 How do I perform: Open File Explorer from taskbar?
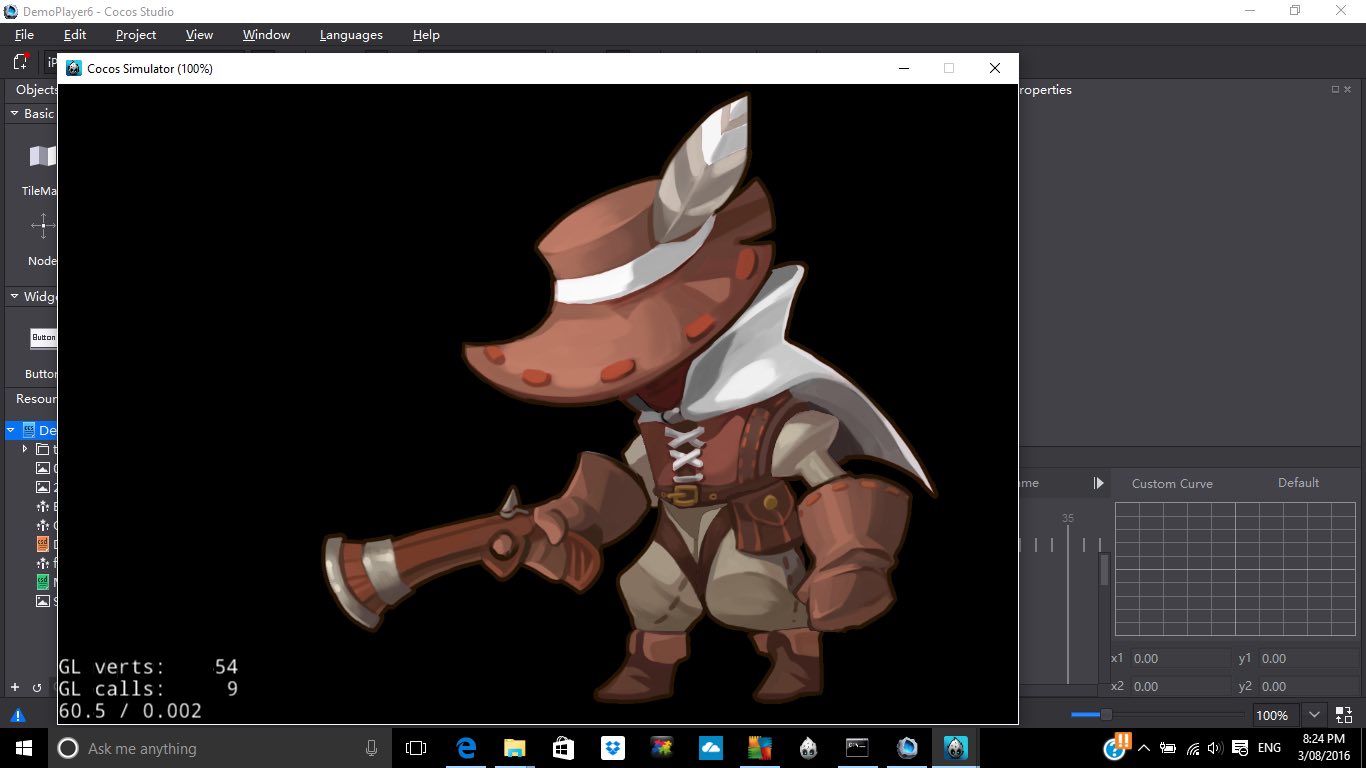click(515, 748)
